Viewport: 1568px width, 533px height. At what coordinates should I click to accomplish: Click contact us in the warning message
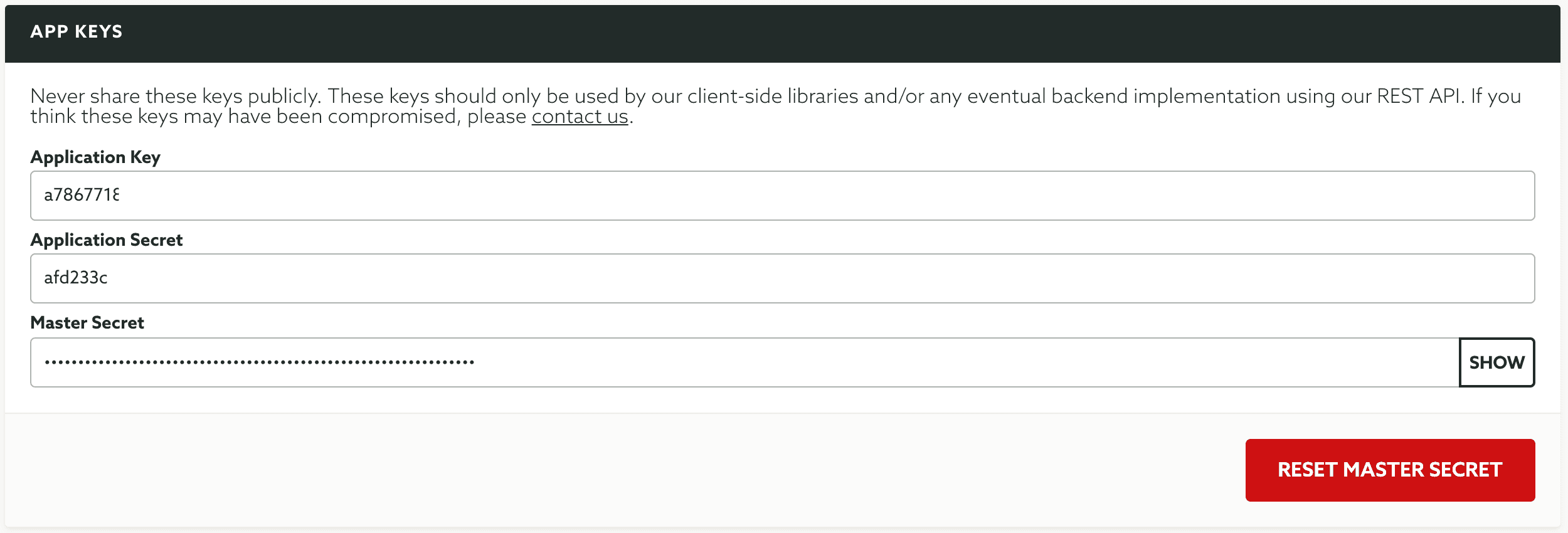[x=579, y=117]
